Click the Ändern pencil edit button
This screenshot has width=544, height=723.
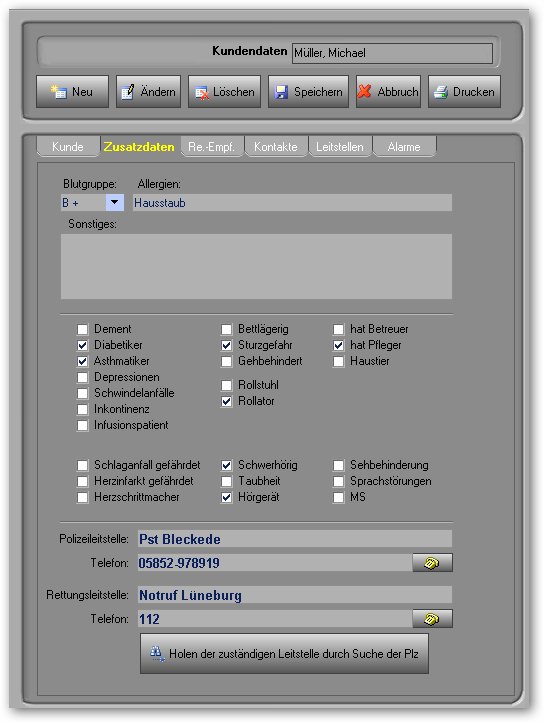point(148,92)
